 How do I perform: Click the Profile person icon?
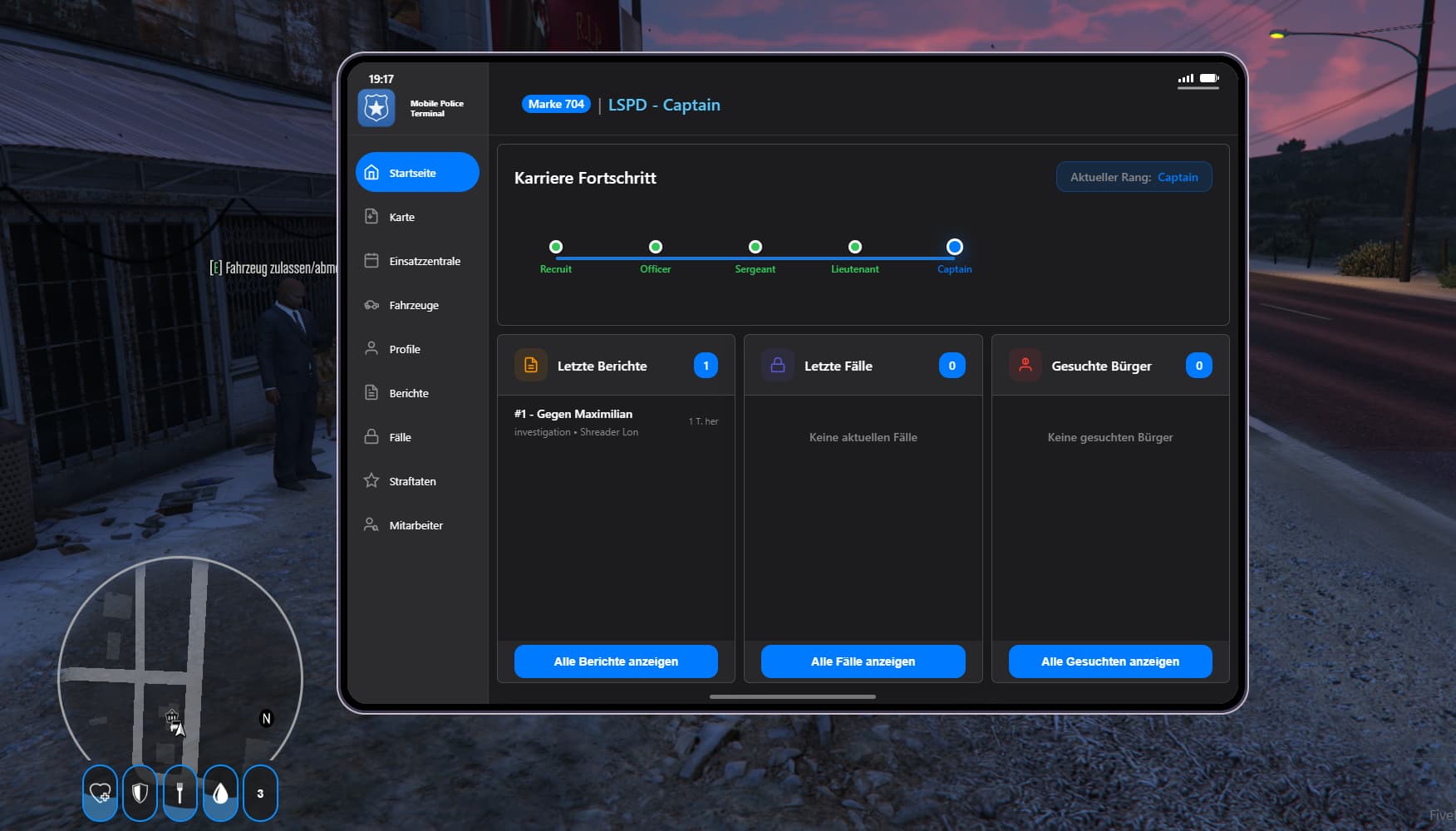click(371, 349)
